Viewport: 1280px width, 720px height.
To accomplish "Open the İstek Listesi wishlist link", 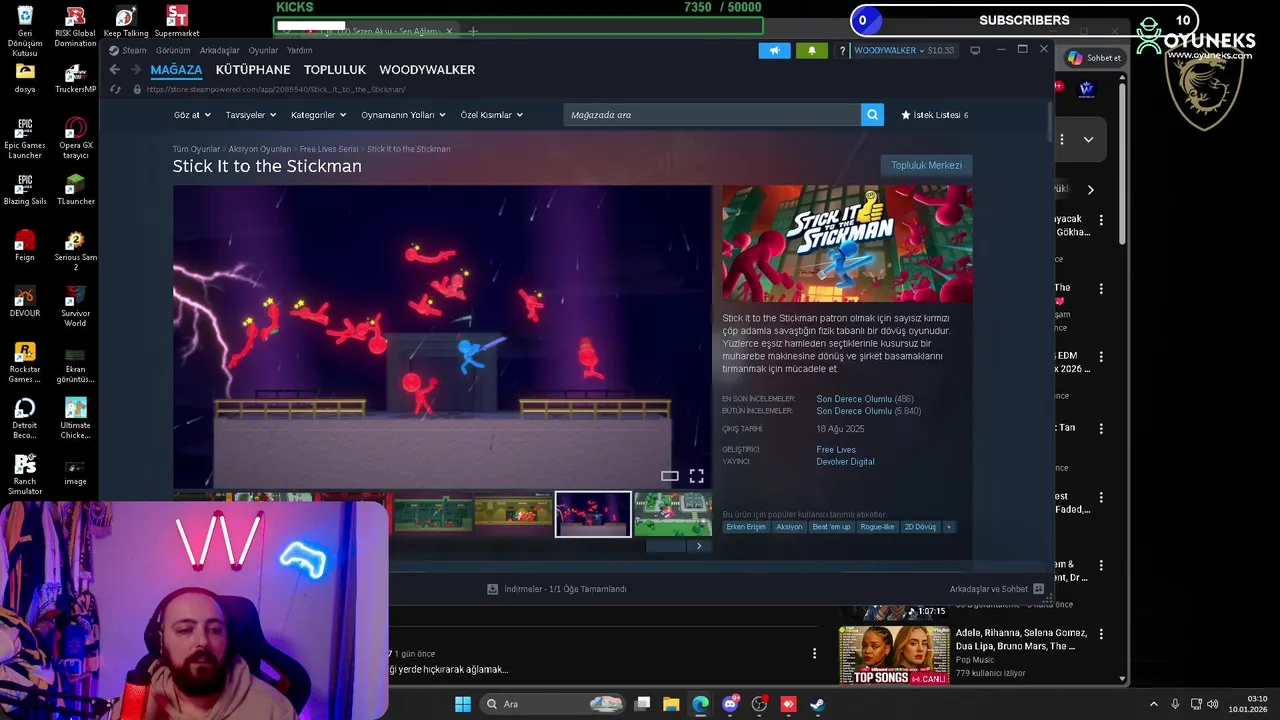I will [934, 115].
